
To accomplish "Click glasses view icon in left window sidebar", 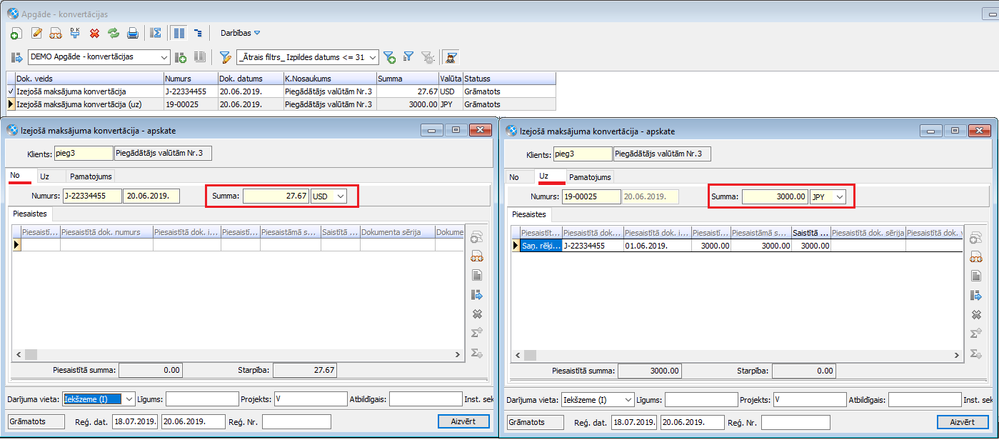I will 476,257.
